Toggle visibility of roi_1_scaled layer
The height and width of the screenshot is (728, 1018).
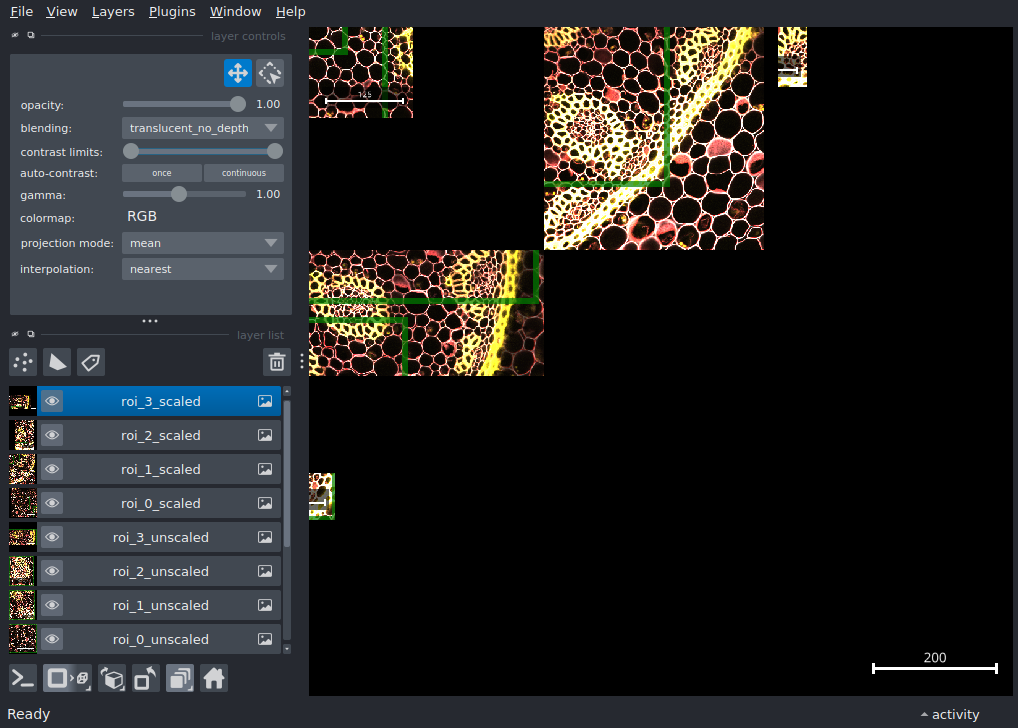coord(52,469)
